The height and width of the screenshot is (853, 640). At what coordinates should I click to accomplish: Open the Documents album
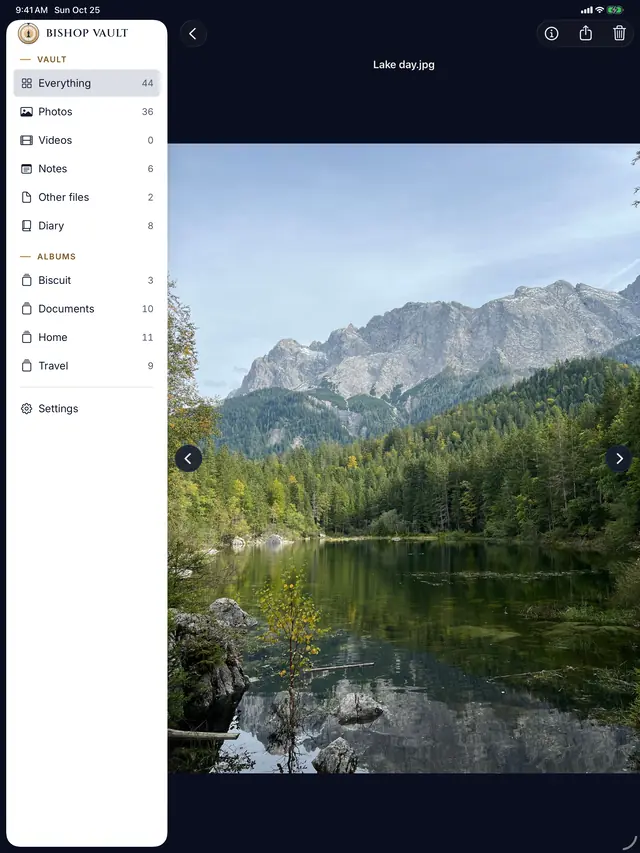click(x=87, y=308)
